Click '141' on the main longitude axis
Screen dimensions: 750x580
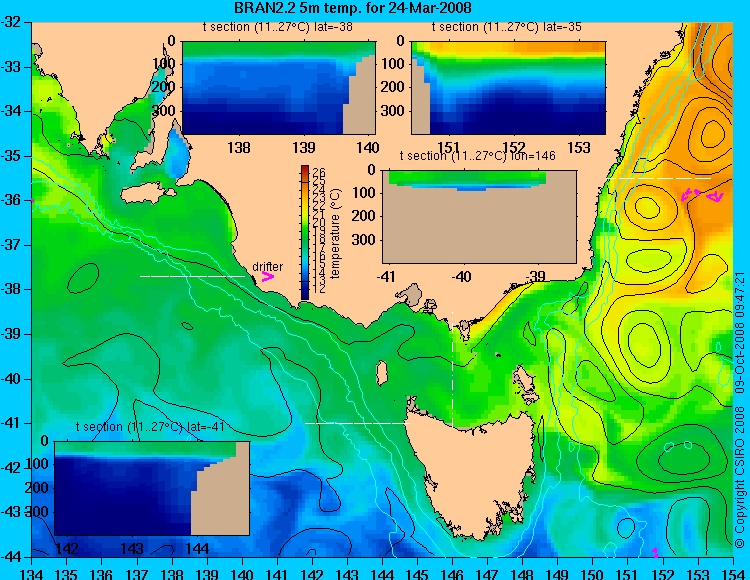click(277, 574)
